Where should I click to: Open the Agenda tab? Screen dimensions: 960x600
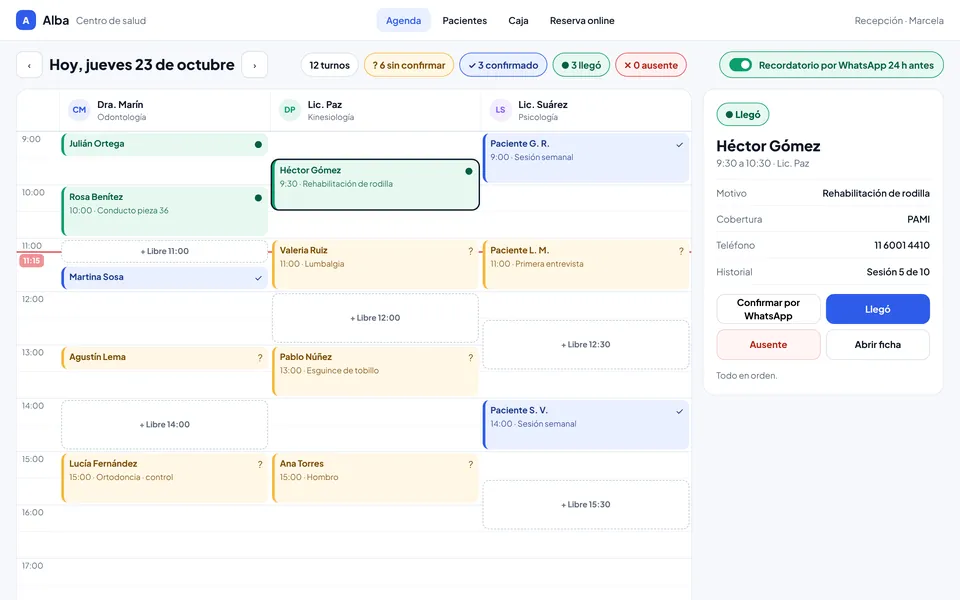tap(403, 20)
